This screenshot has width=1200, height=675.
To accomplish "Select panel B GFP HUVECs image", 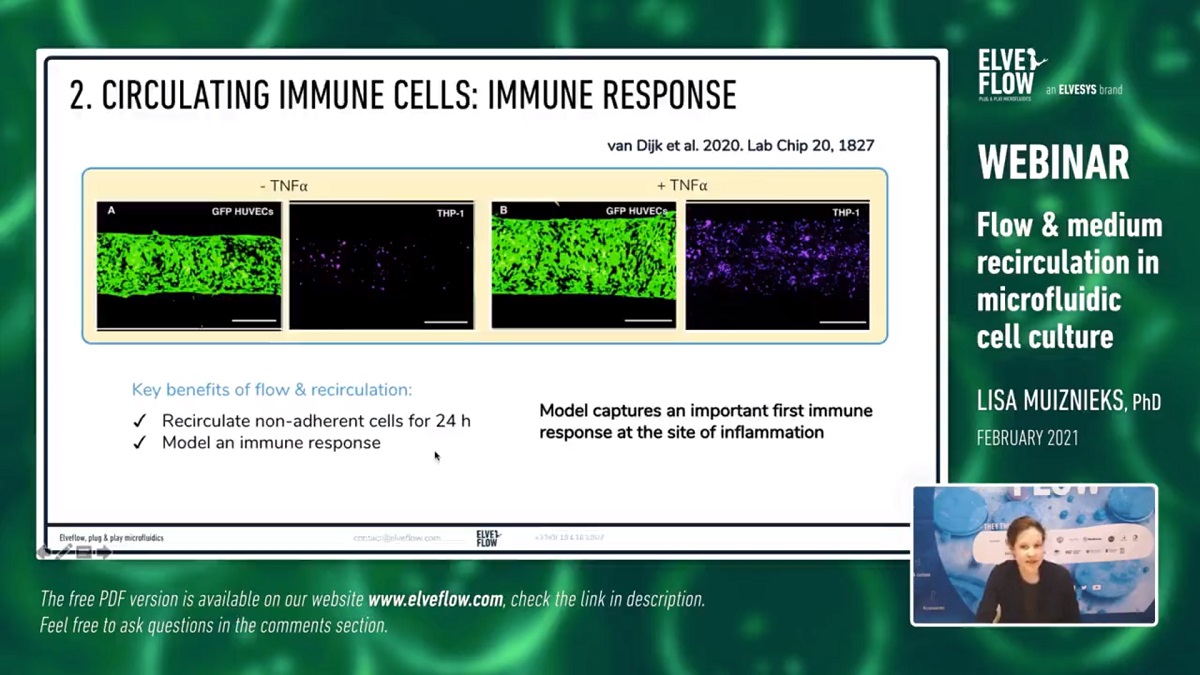I will pos(583,265).
